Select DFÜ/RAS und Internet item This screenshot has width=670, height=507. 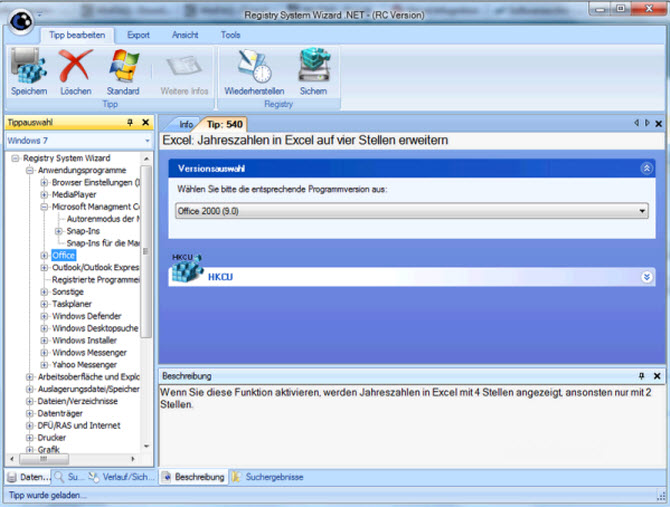pos(79,426)
